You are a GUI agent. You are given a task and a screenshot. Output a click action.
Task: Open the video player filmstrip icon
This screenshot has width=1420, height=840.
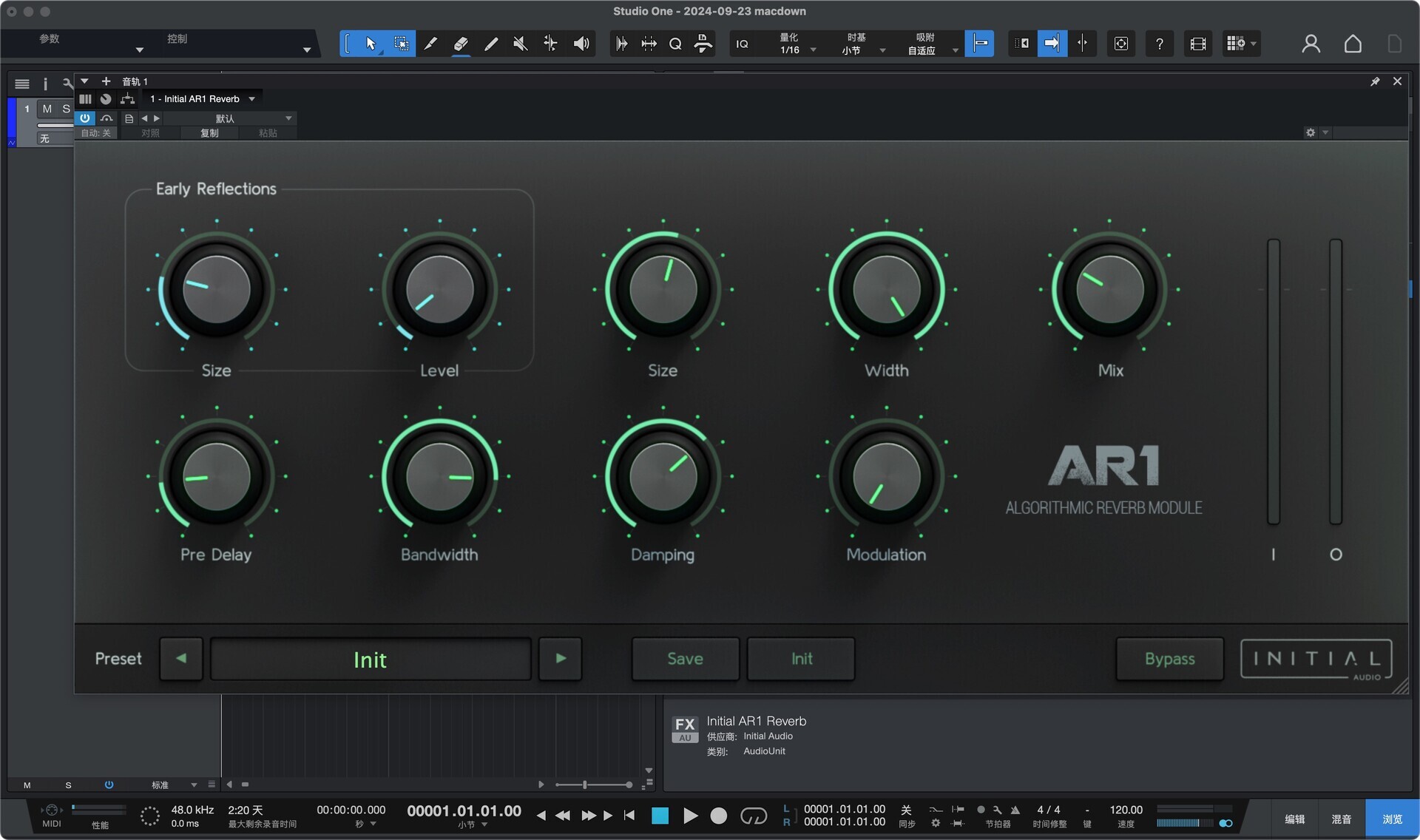[1197, 44]
